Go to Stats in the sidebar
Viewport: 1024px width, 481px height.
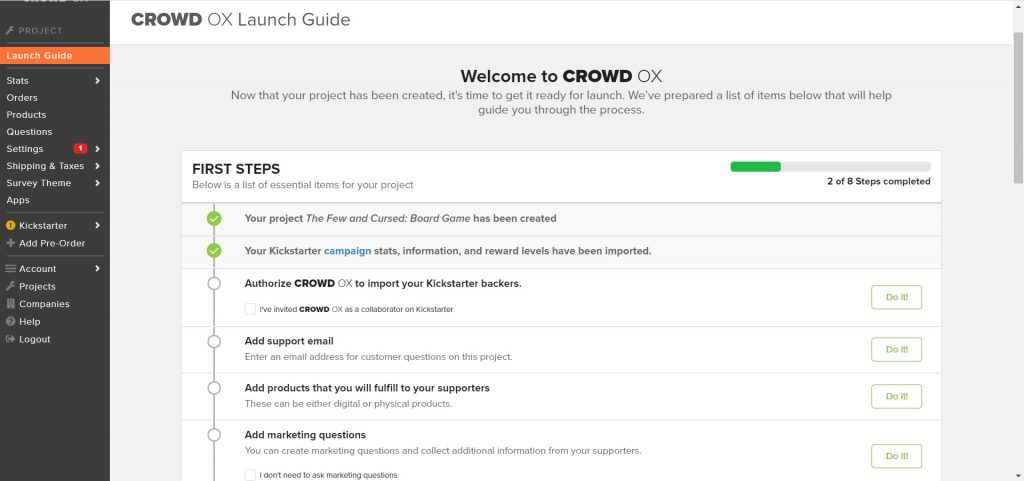(18, 81)
